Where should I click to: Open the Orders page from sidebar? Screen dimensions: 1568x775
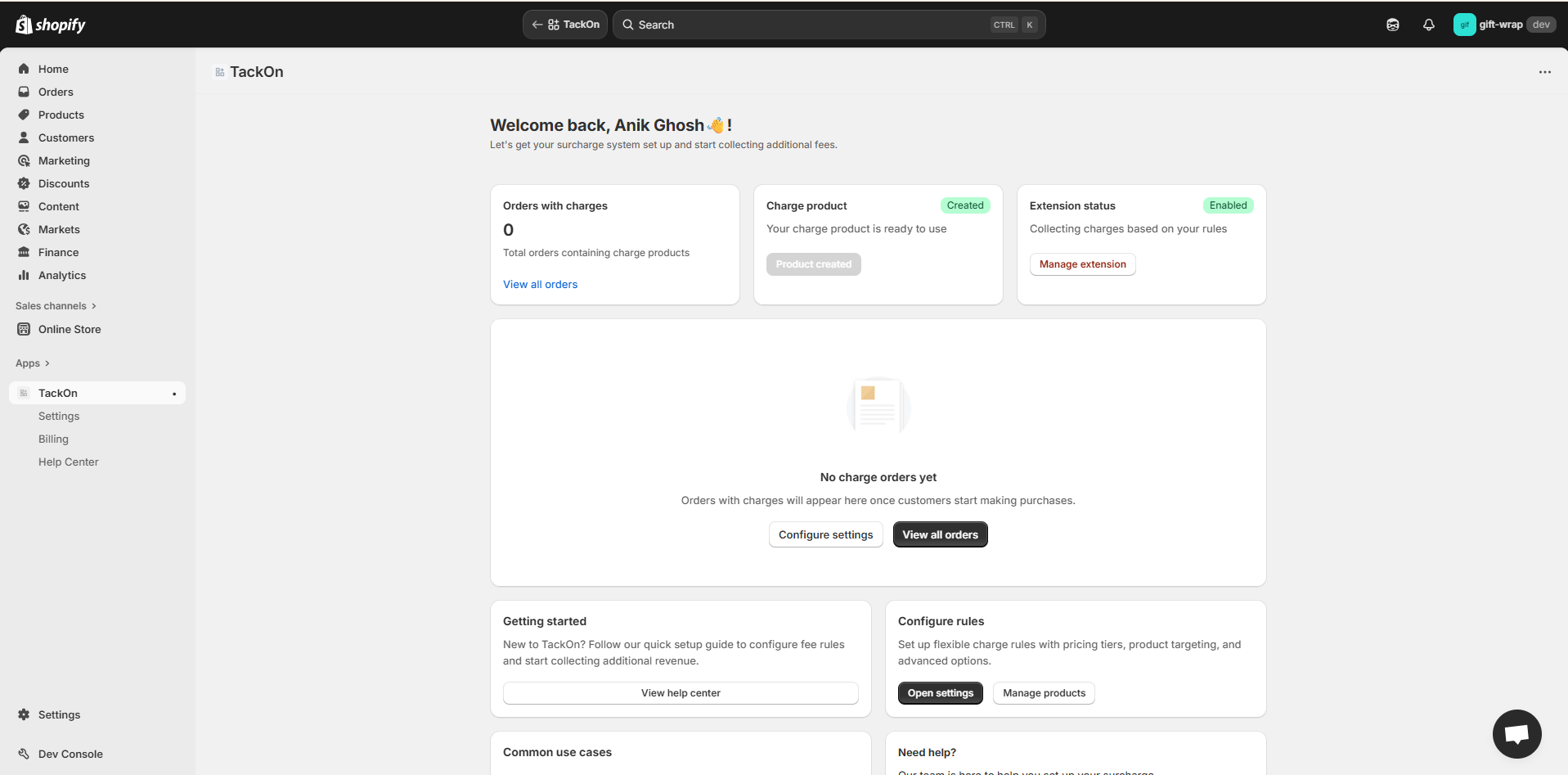click(x=56, y=92)
